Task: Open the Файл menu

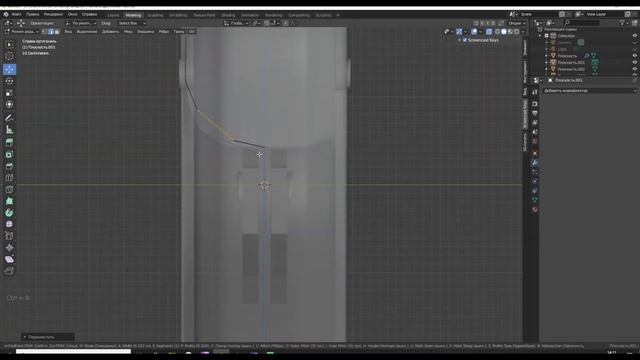Action: [x=17, y=14]
